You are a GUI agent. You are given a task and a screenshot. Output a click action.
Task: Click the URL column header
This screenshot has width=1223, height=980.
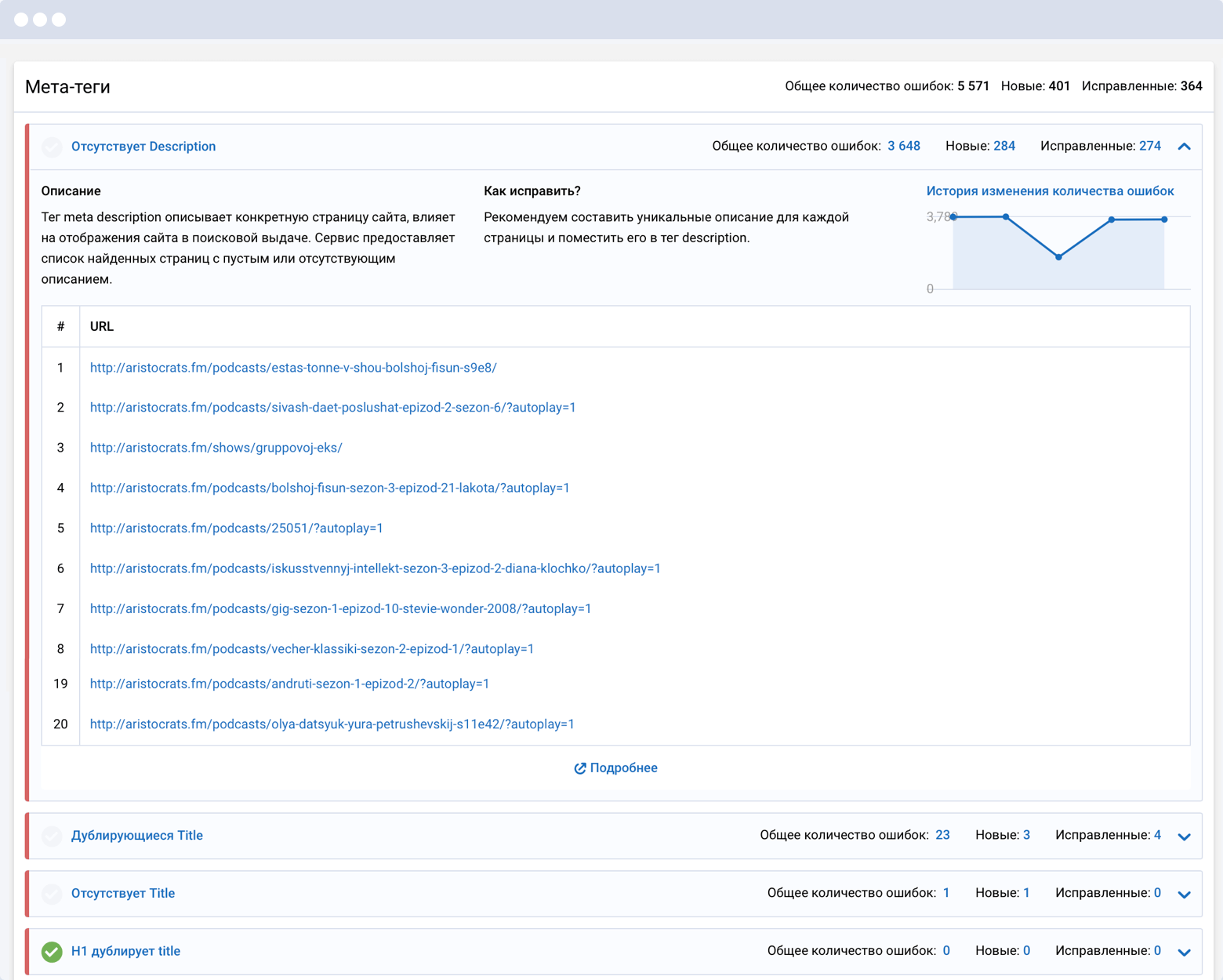[x=102, y=327]
